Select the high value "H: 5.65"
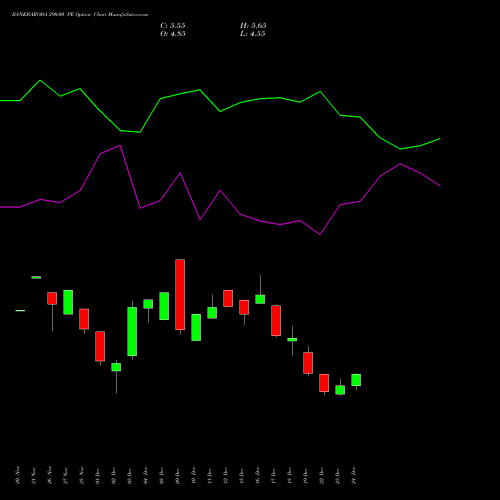The height and width of the screenshot is (500, 500). (x=253, y=26)
